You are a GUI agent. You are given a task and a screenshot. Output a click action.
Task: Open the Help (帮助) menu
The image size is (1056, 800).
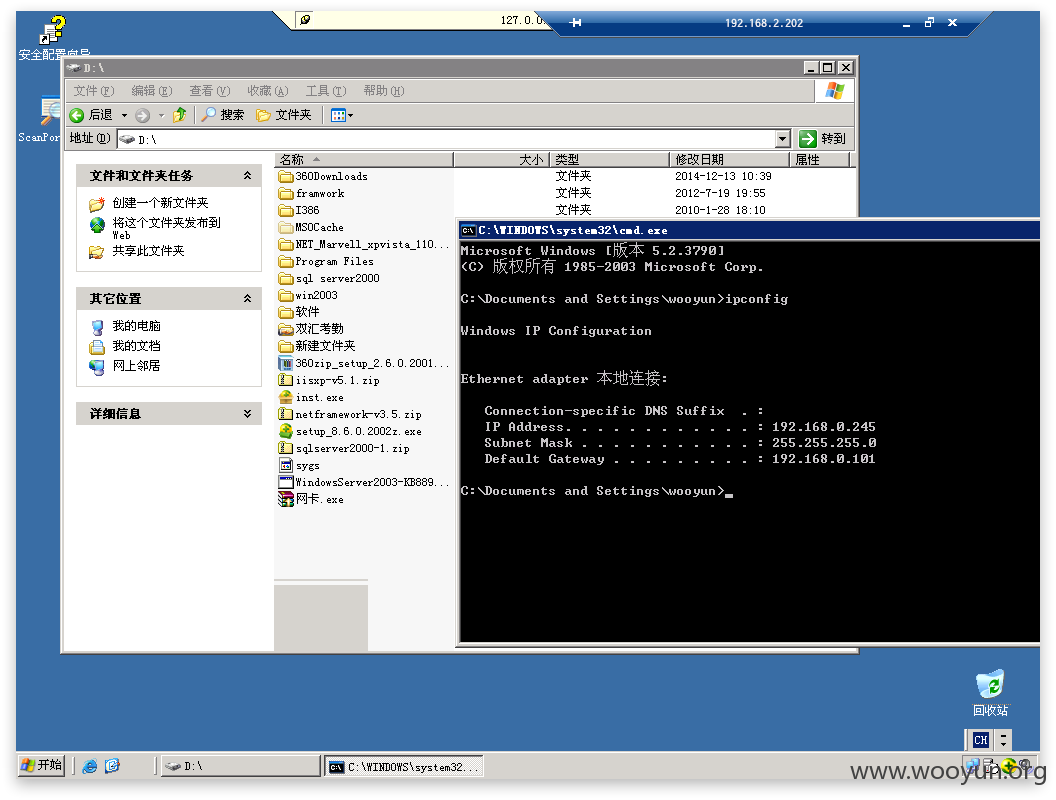point(383,91)
